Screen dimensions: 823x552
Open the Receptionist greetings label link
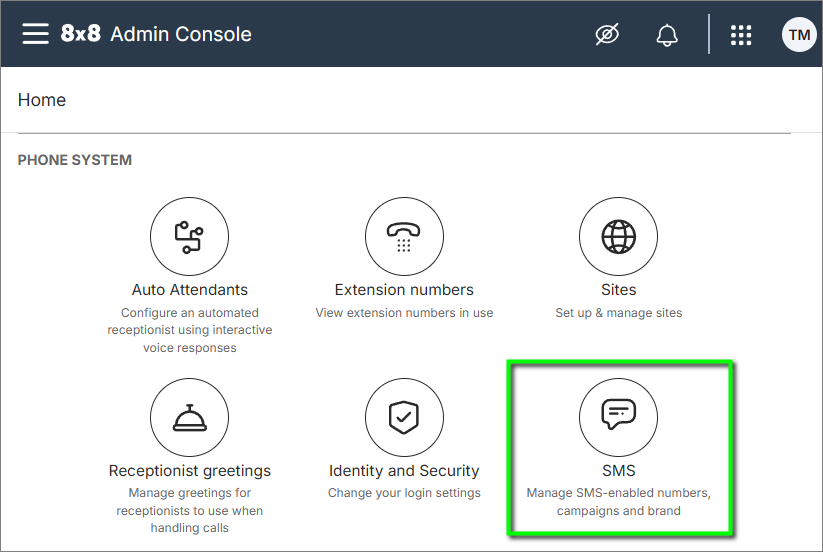[x=190, y=471]
